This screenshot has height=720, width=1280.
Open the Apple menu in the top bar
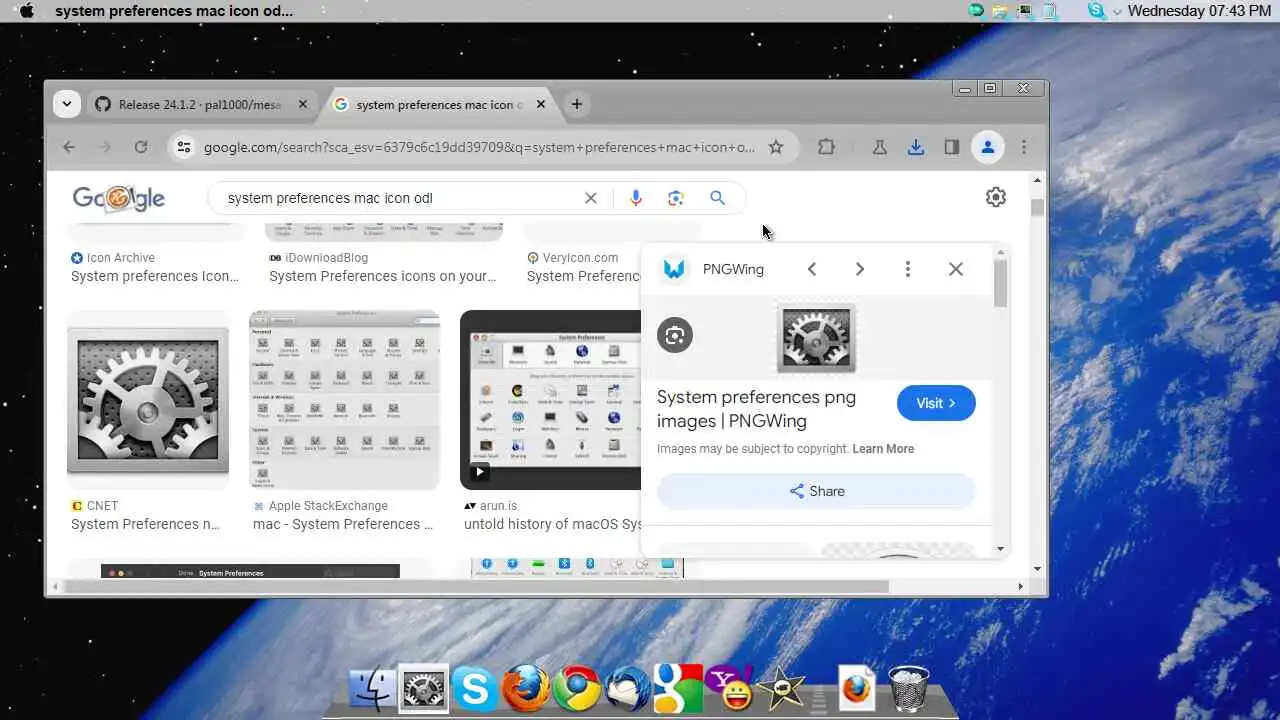(27, 11)
